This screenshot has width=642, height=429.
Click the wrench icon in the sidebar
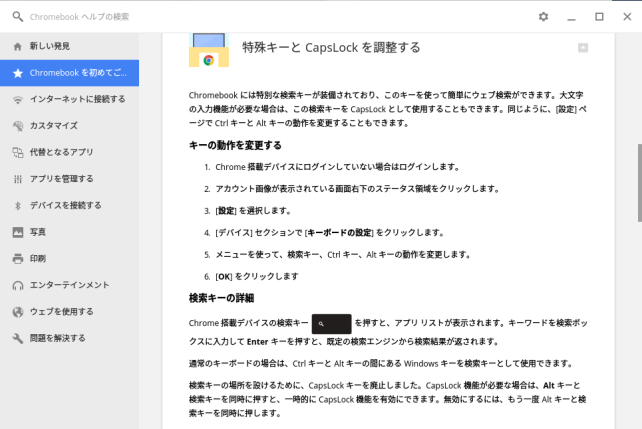18,339
